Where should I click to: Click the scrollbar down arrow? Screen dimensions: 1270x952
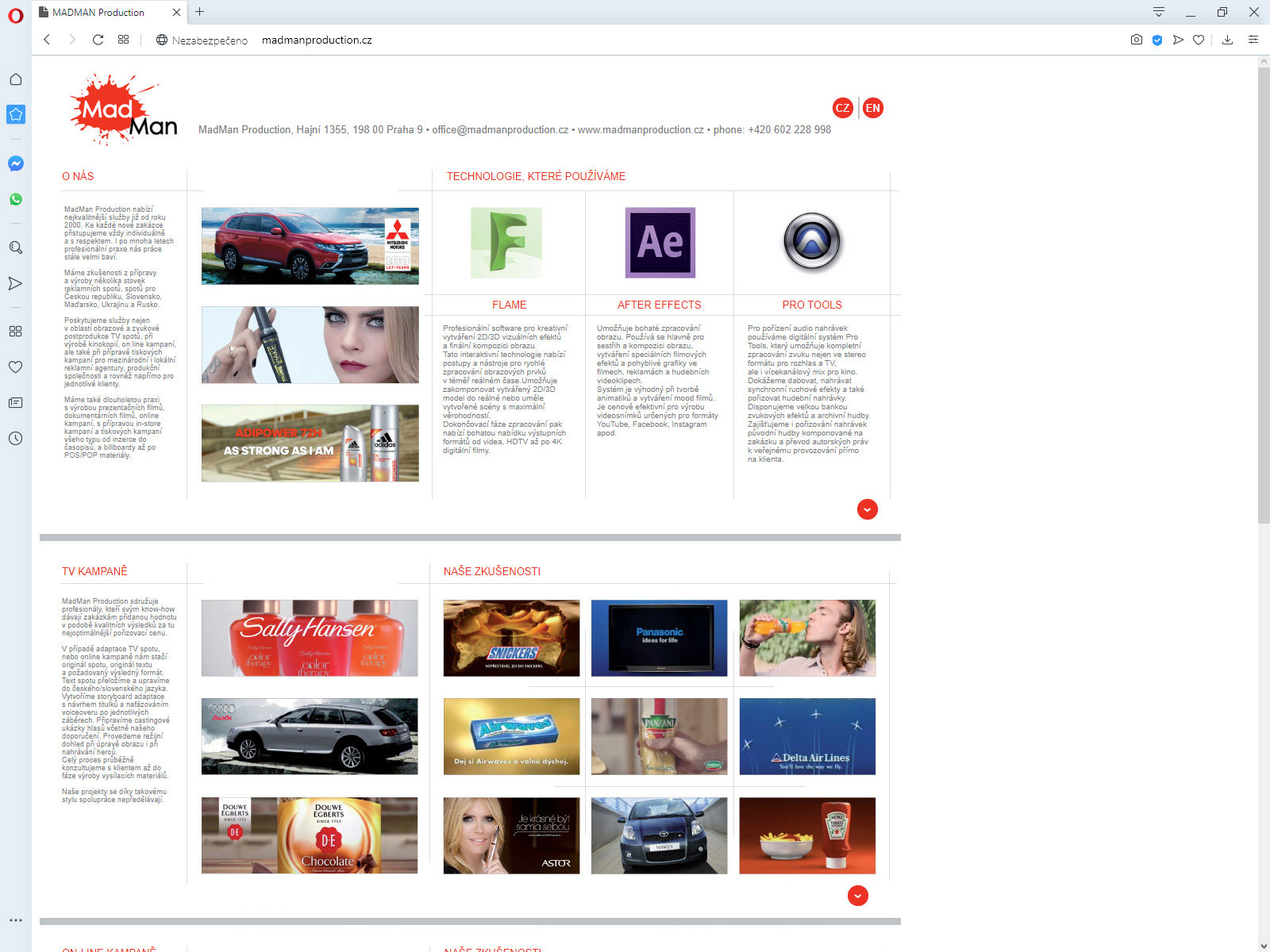click(x=1264, y=946)
